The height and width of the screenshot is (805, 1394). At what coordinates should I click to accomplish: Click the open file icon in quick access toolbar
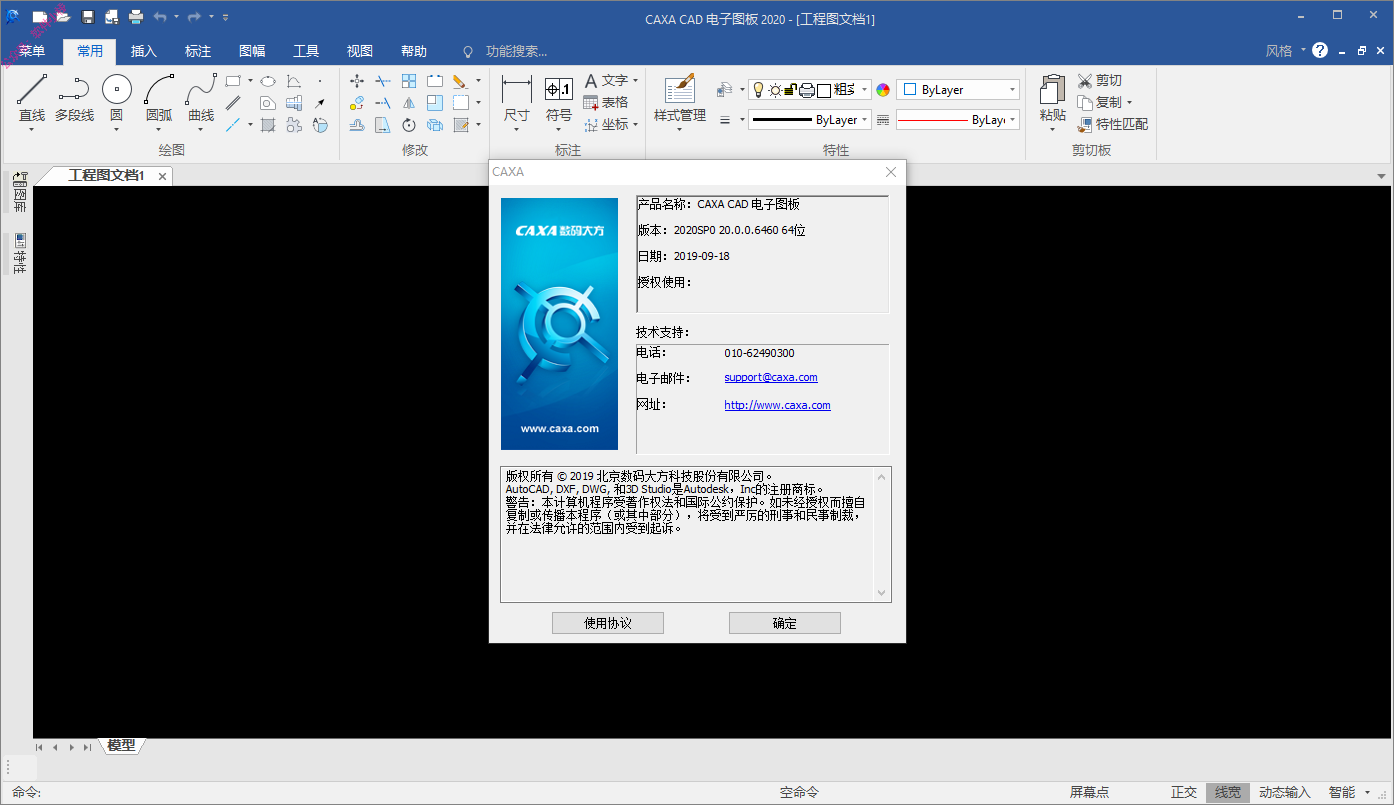coord(63,17)
